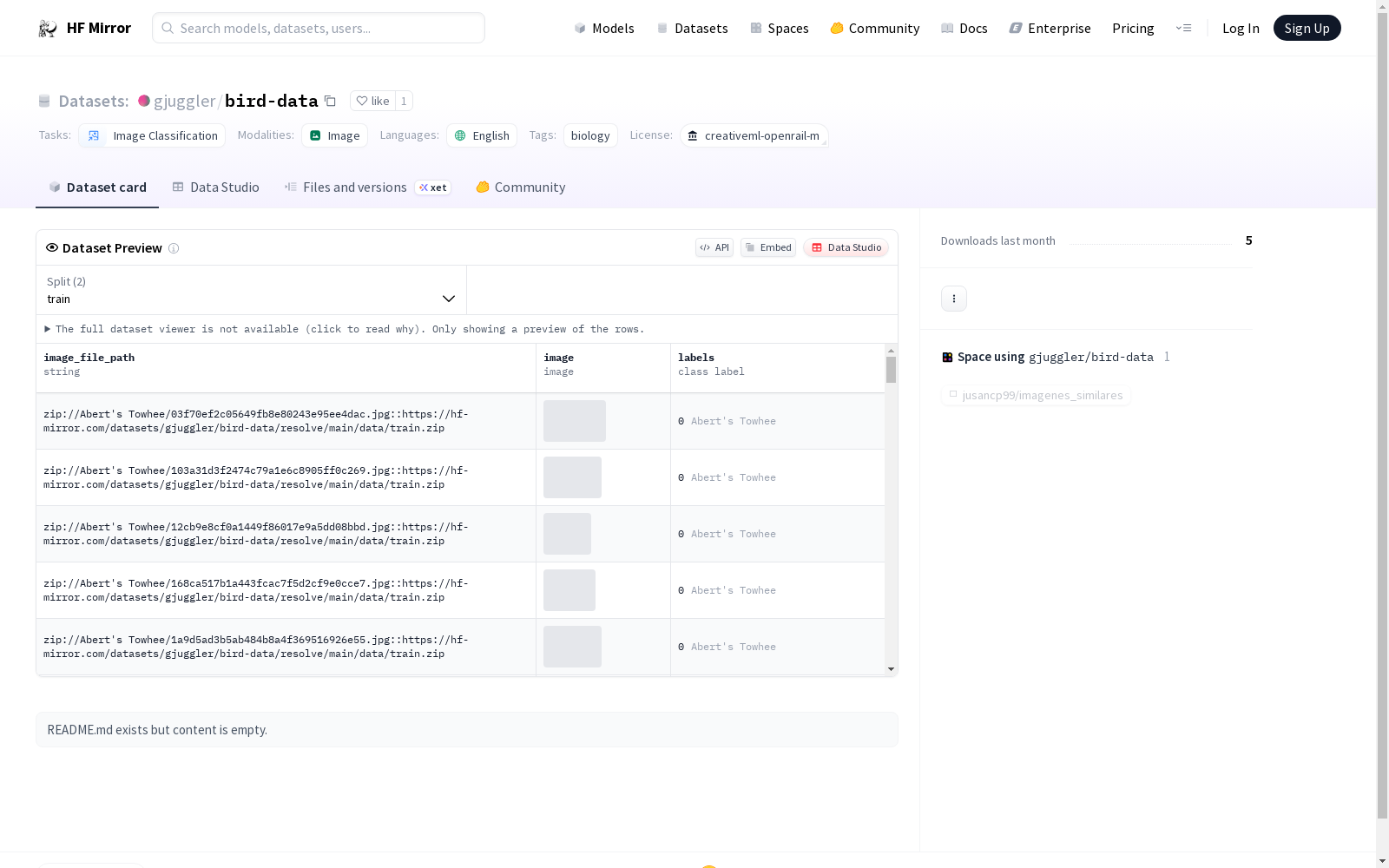Open Models in the top navigation
The height and width of the screenshot is (868, 1389).
click(604, 28)
